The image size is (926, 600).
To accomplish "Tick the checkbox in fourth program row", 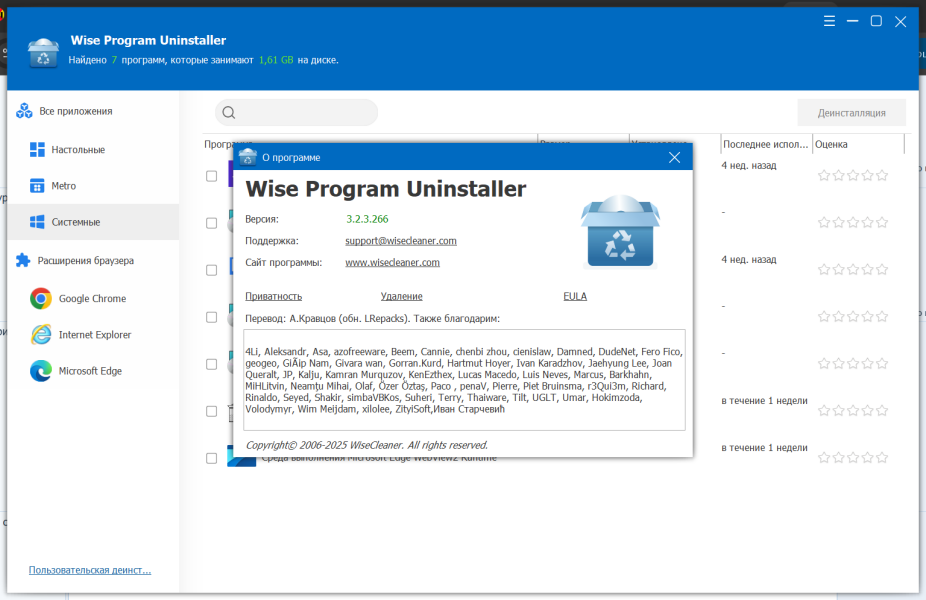I will point(211,317).
